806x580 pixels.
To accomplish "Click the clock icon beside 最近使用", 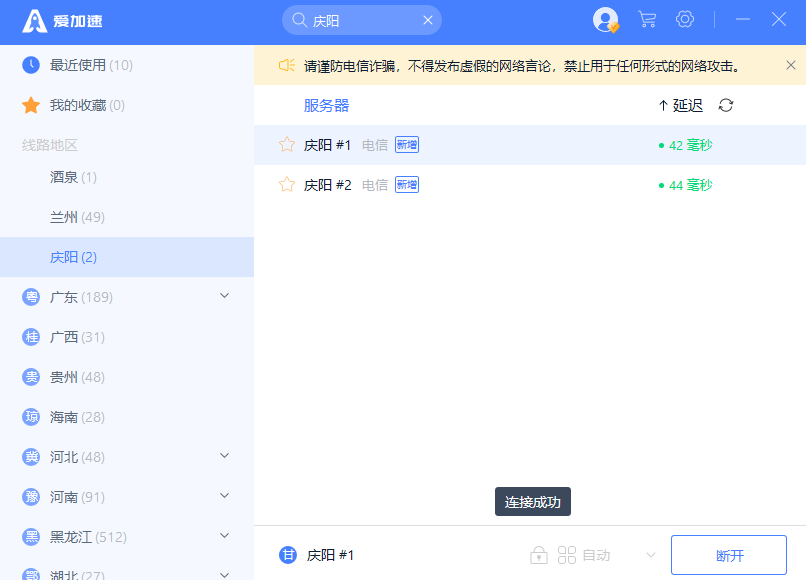I will pyautogui.click(x=31, y=65).
